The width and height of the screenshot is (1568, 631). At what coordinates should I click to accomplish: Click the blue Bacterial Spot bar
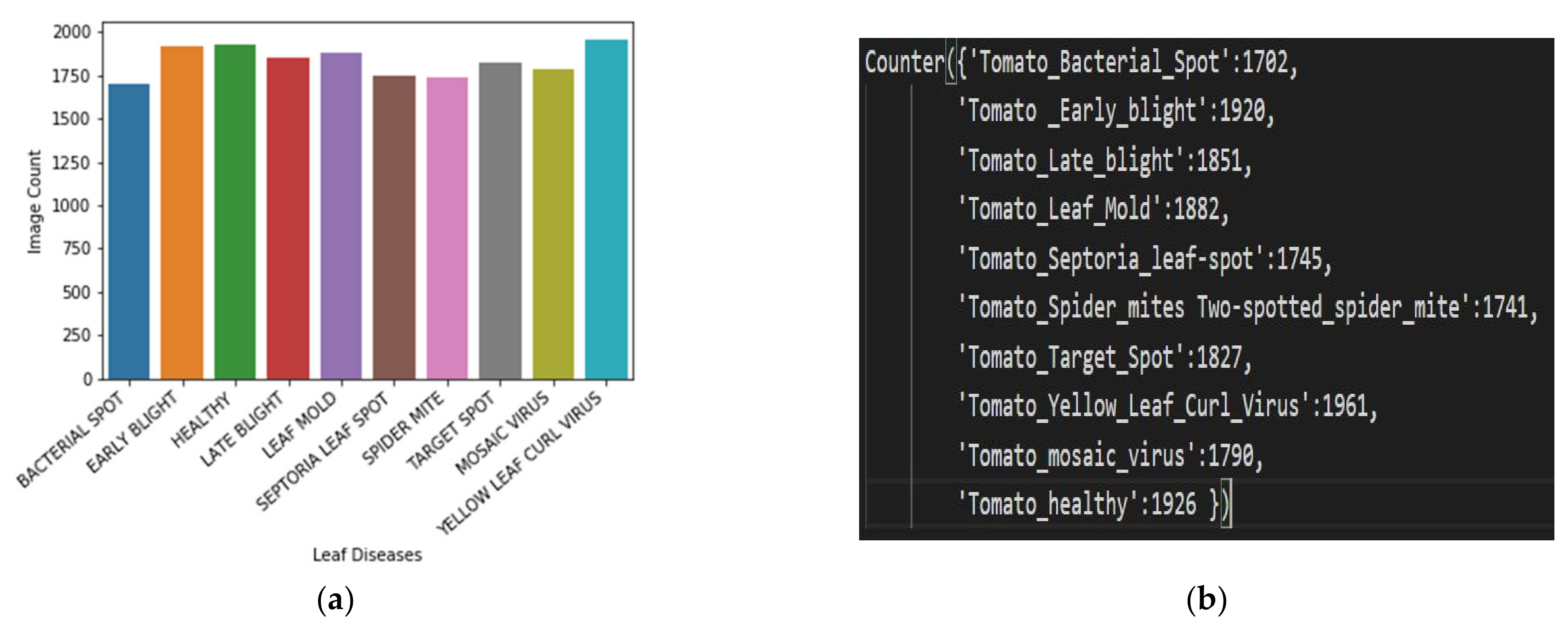tap(128, 231)
